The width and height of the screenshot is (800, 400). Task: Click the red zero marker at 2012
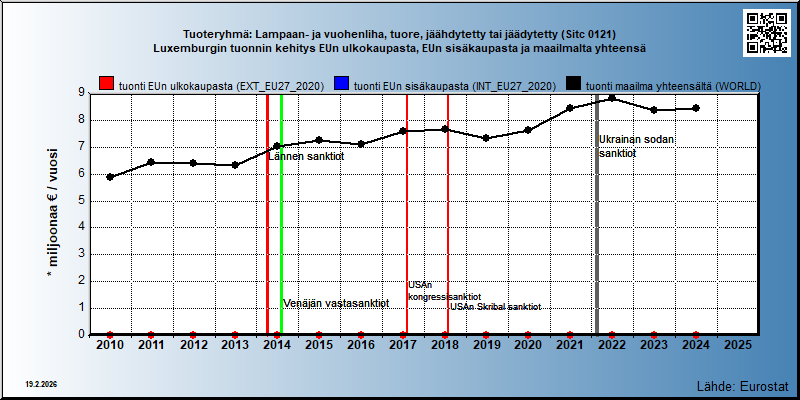click(193, 335)
